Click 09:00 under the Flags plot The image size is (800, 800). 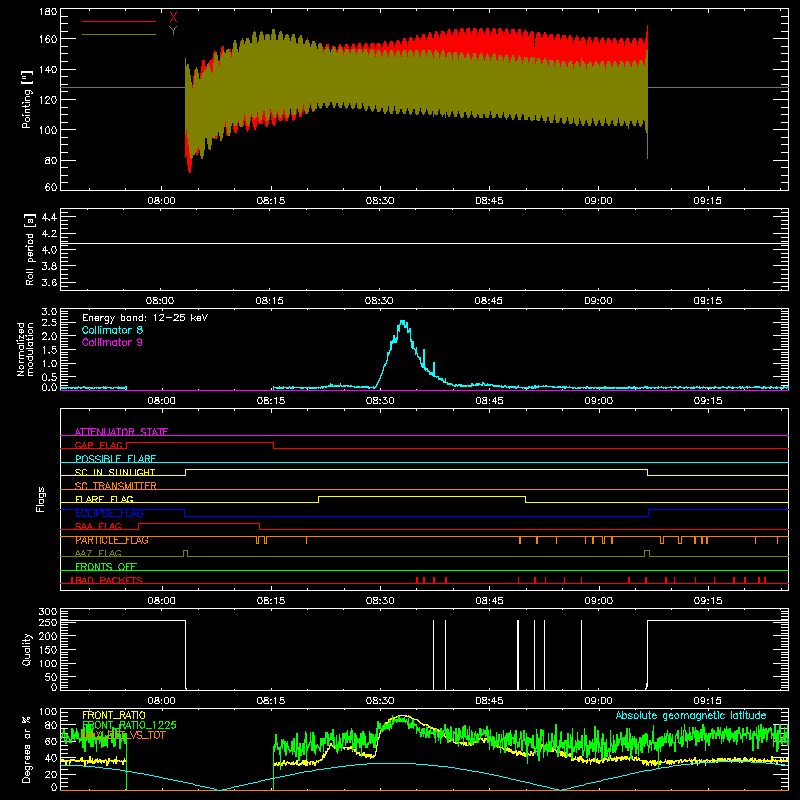point(598,601)
